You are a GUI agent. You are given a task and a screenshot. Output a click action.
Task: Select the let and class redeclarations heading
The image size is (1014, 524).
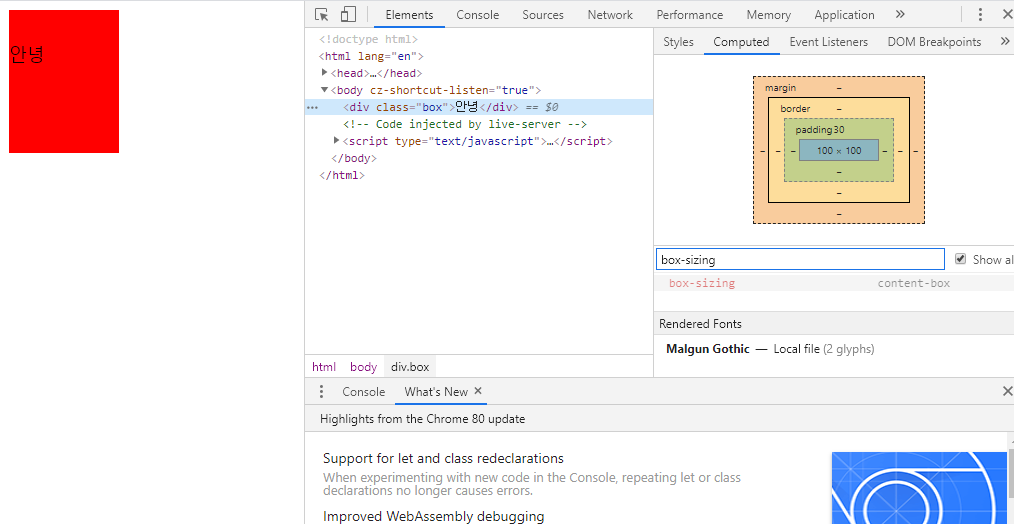click(443, 458)
